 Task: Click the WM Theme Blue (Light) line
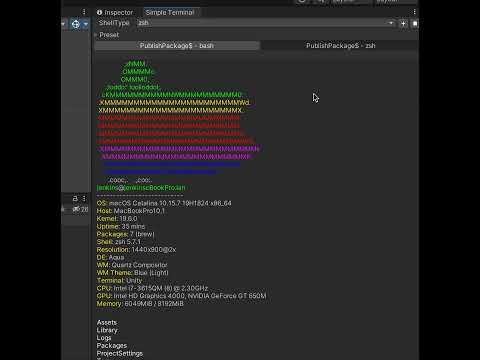(133, 273)
